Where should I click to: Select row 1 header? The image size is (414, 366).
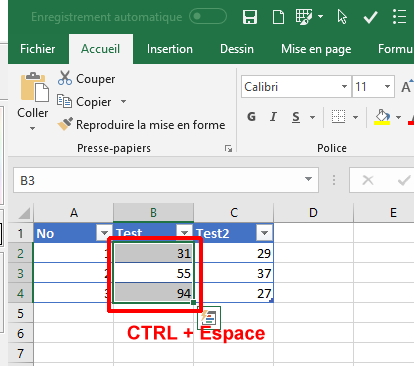point(20,233)
